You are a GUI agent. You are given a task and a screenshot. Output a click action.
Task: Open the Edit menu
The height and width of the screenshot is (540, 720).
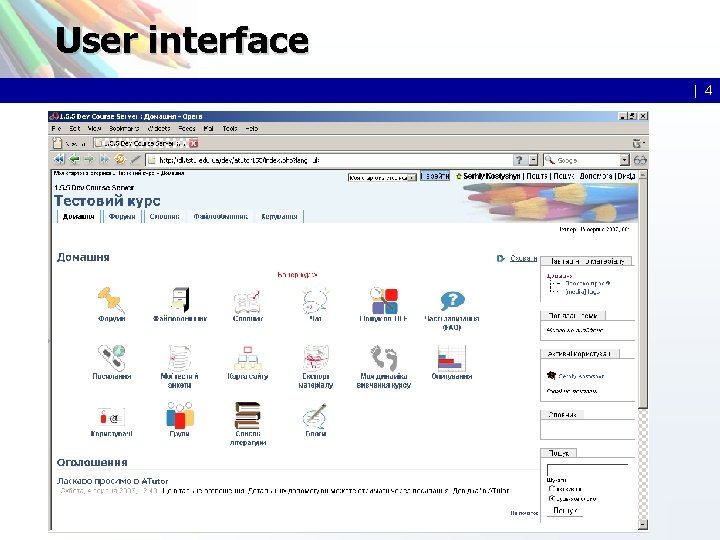click(75, 129)
